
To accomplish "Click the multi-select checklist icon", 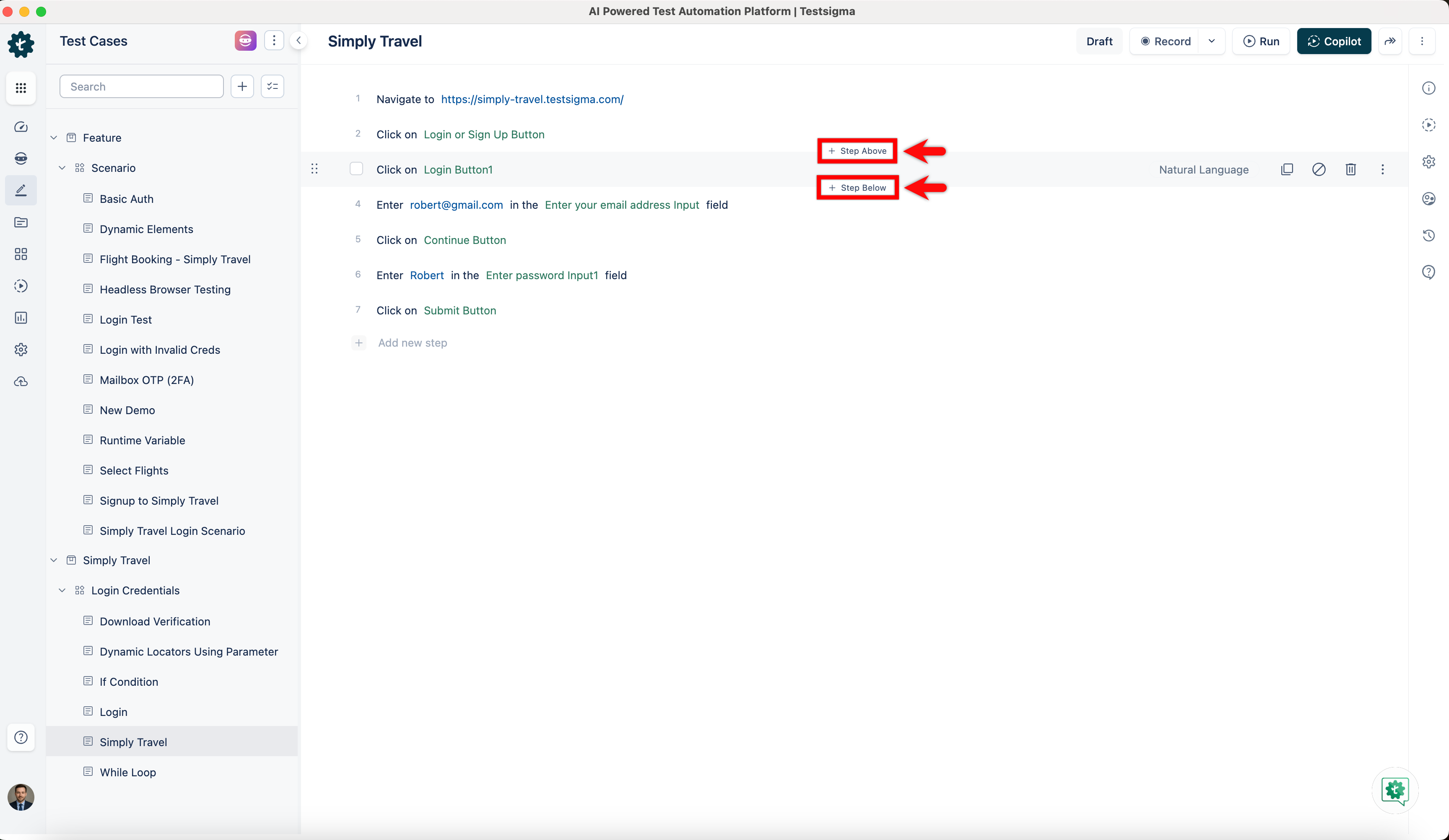I will 273,86.
